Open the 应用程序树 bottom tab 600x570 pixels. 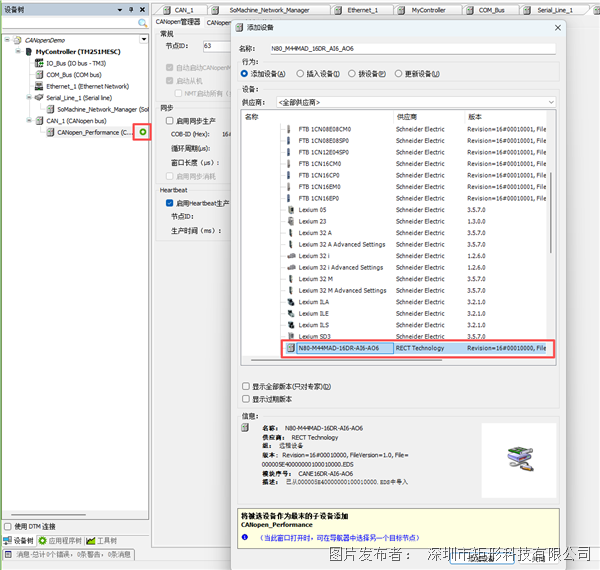pos(60,540)
